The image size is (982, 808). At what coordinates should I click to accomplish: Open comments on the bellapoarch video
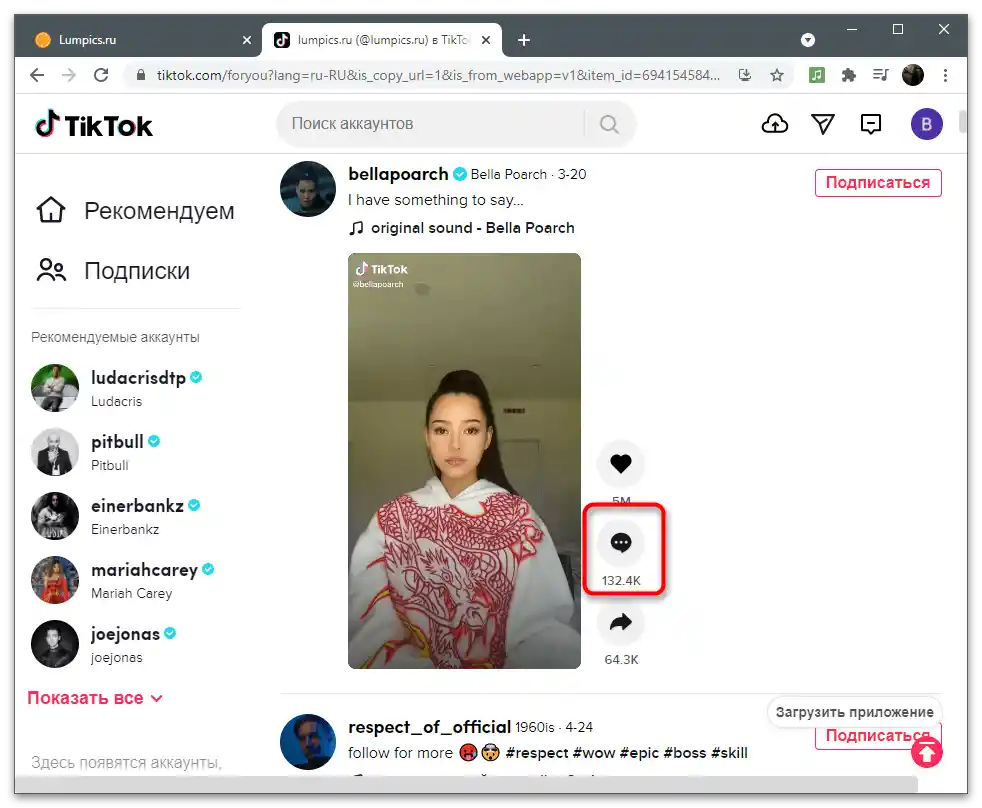point(621,542)
